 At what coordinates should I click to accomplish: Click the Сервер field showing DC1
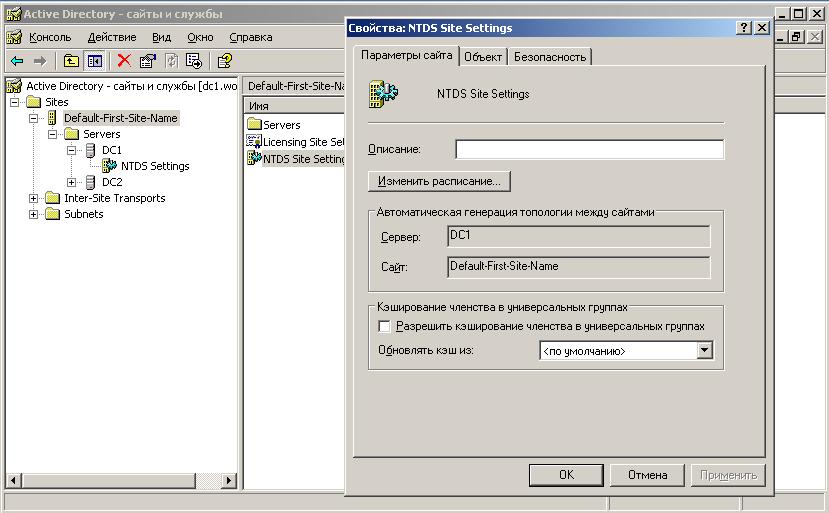pos(578,236)
